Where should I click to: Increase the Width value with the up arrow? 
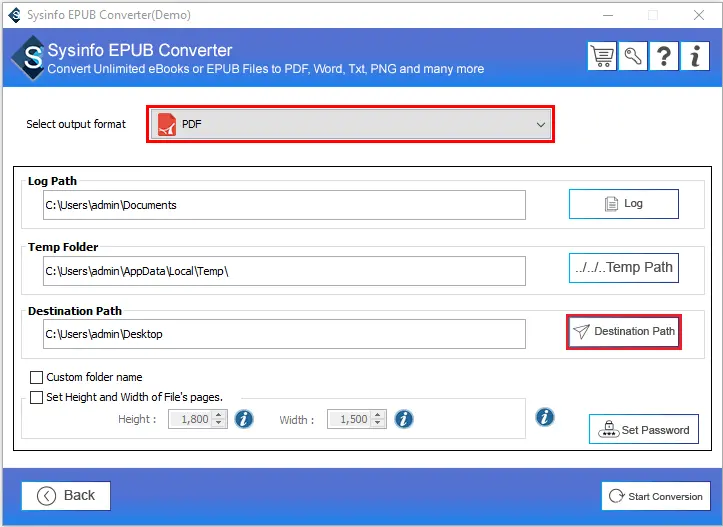click(x=378, y=415)
